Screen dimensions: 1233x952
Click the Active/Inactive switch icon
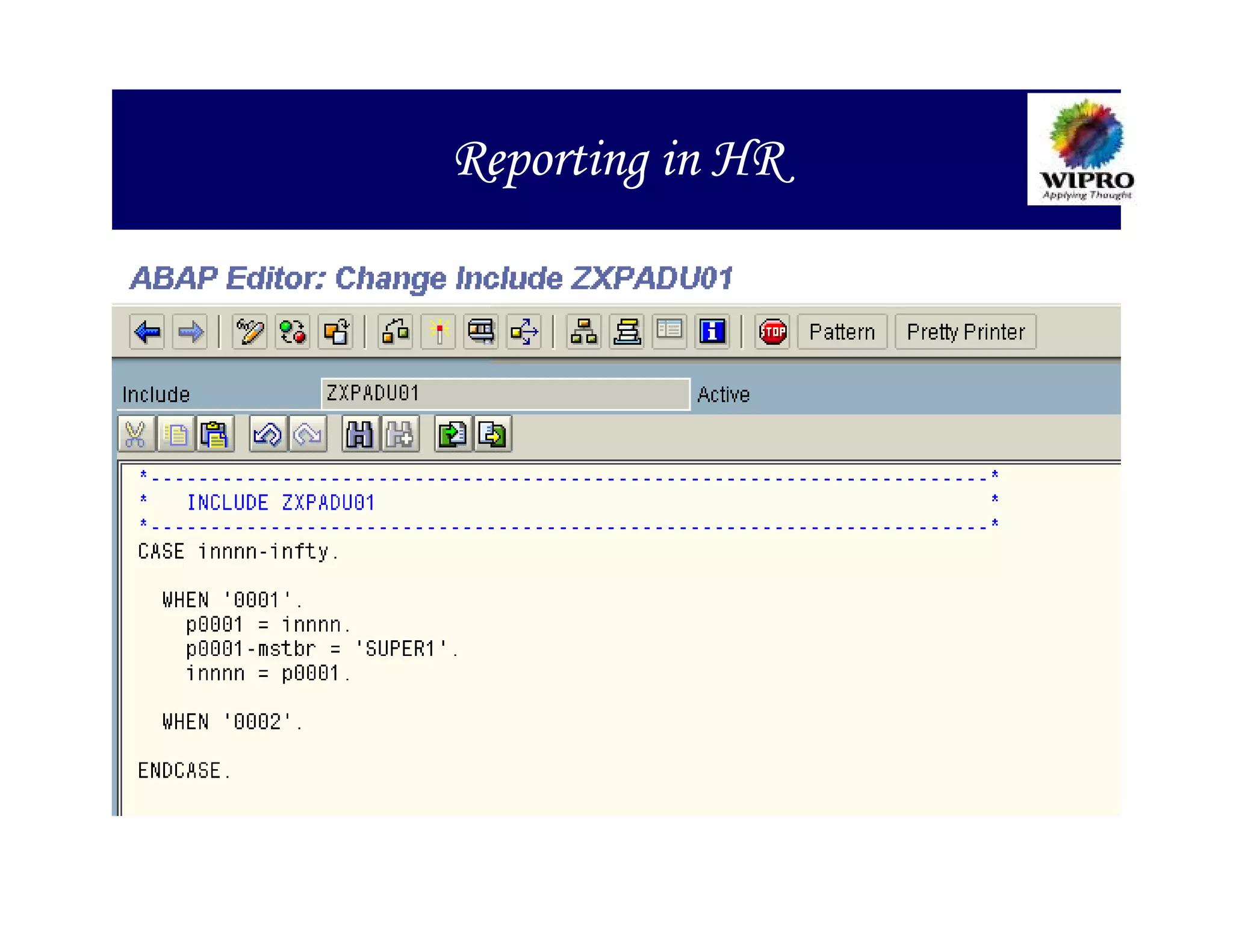[293, 332]
